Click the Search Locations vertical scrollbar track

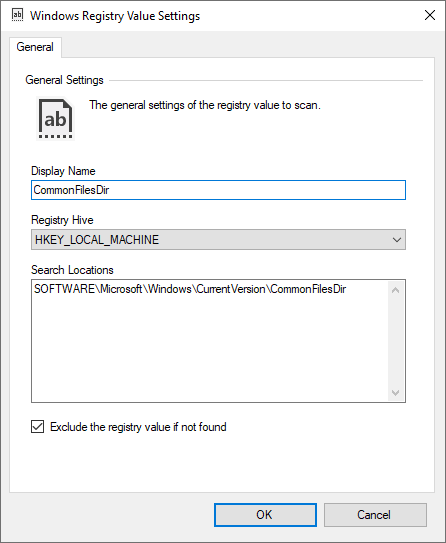[x=395, y=341]
